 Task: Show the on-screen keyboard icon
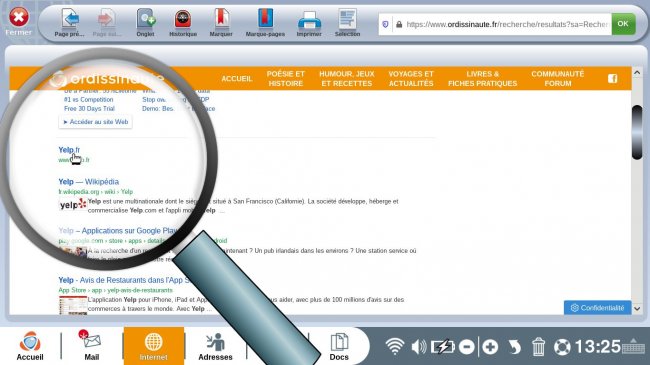tap(633, 346)
